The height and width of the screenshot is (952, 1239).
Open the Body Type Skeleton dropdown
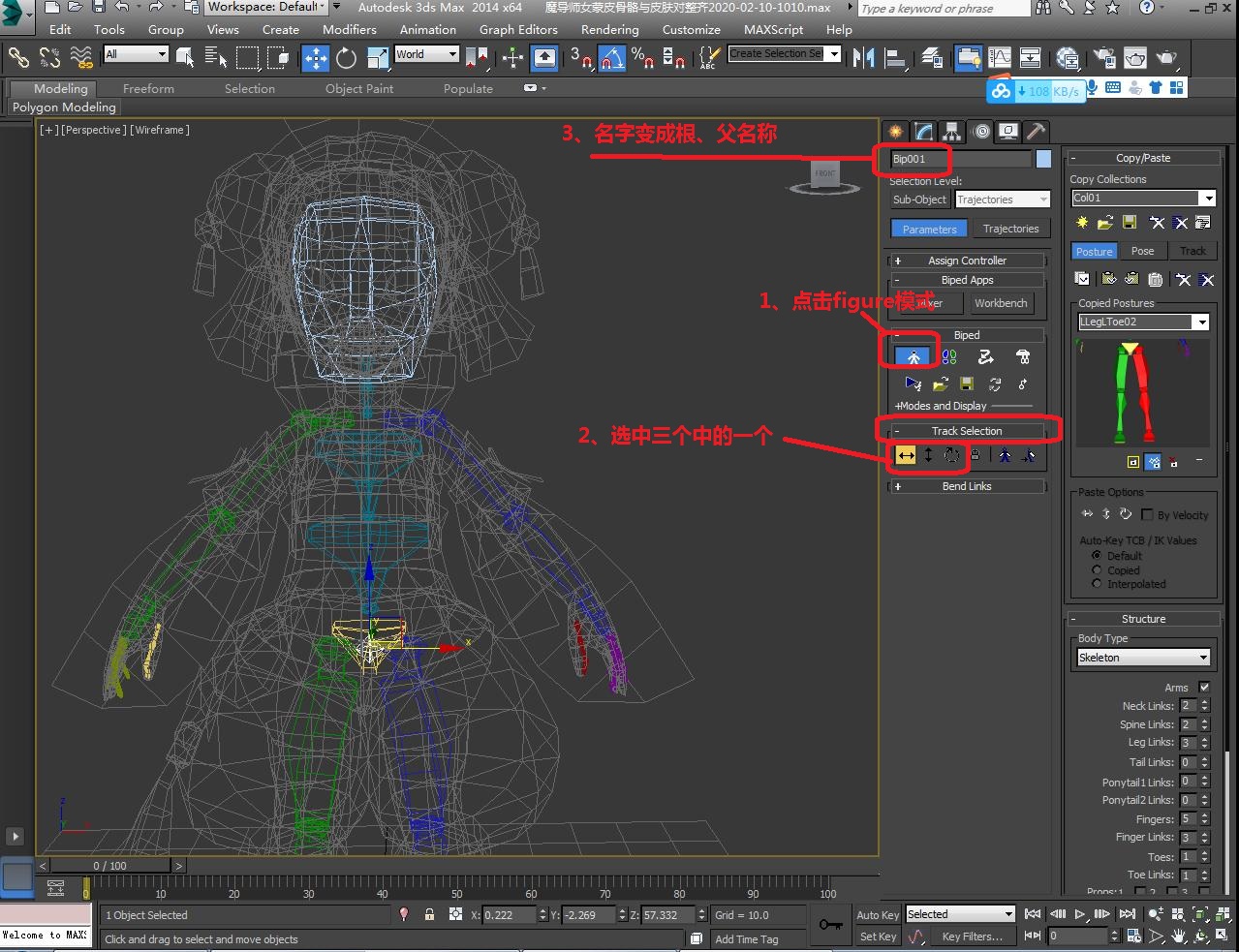1144,658
